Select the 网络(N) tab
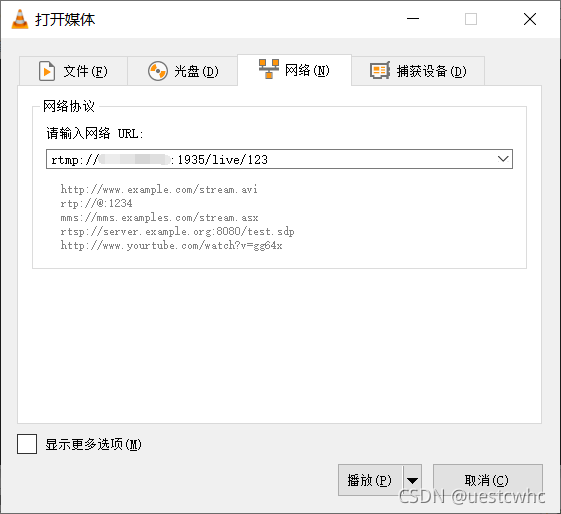561x514 pixels. (294, 70)
